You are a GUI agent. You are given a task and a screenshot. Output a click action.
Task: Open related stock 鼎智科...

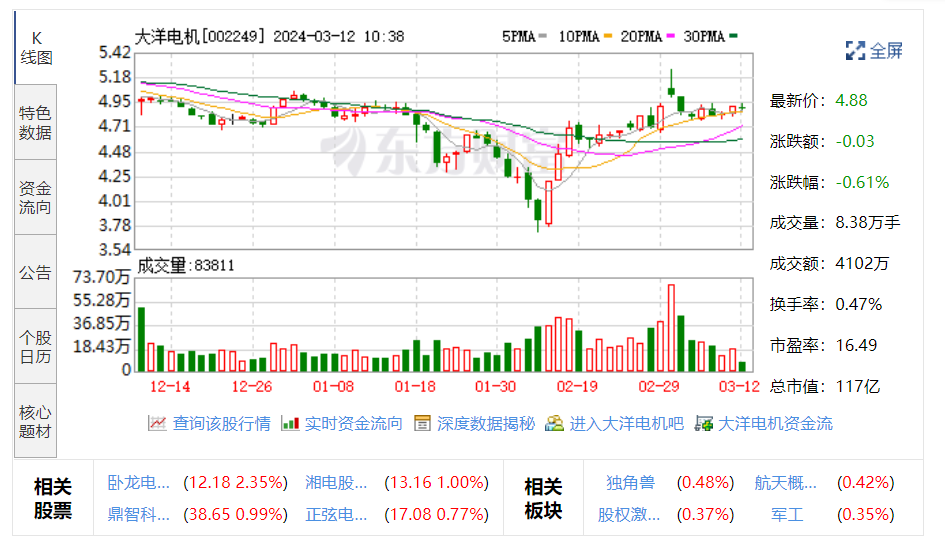(139, 514)
